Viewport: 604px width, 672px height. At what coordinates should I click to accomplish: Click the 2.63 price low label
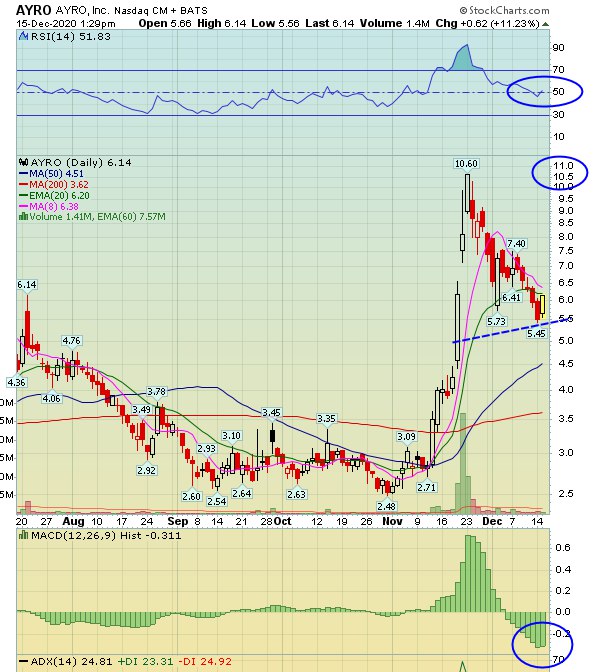[x=296, y=494]
